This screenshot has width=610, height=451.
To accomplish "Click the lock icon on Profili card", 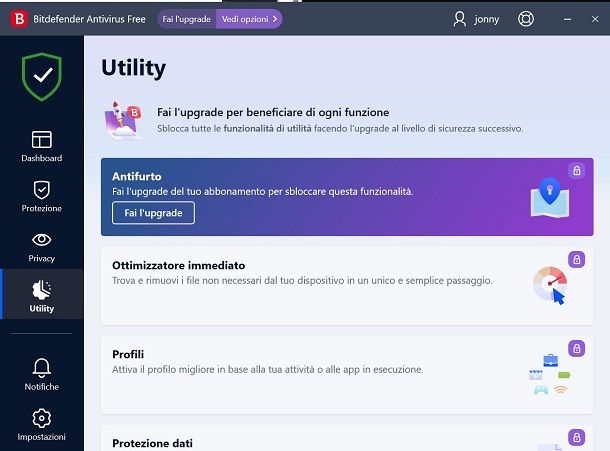I will 577,348.
